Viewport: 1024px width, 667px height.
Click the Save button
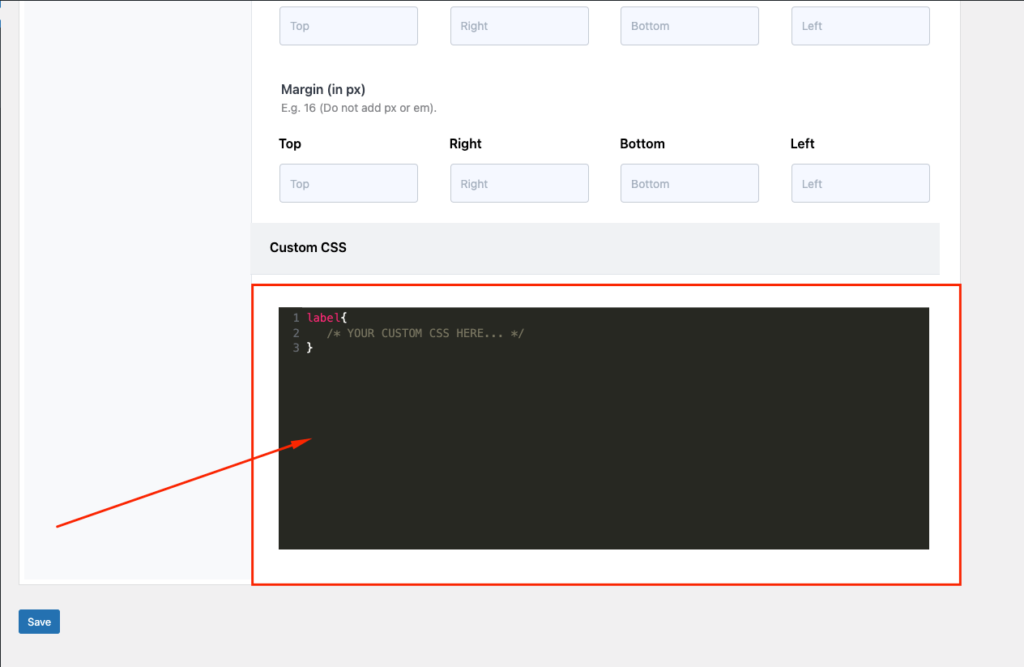click(39, 621)
